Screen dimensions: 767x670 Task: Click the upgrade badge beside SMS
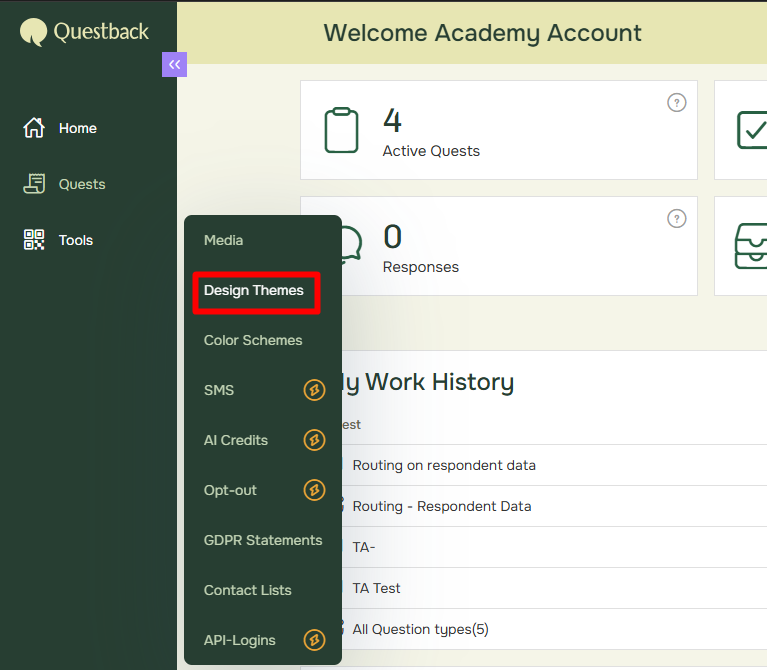coord(314,390)
